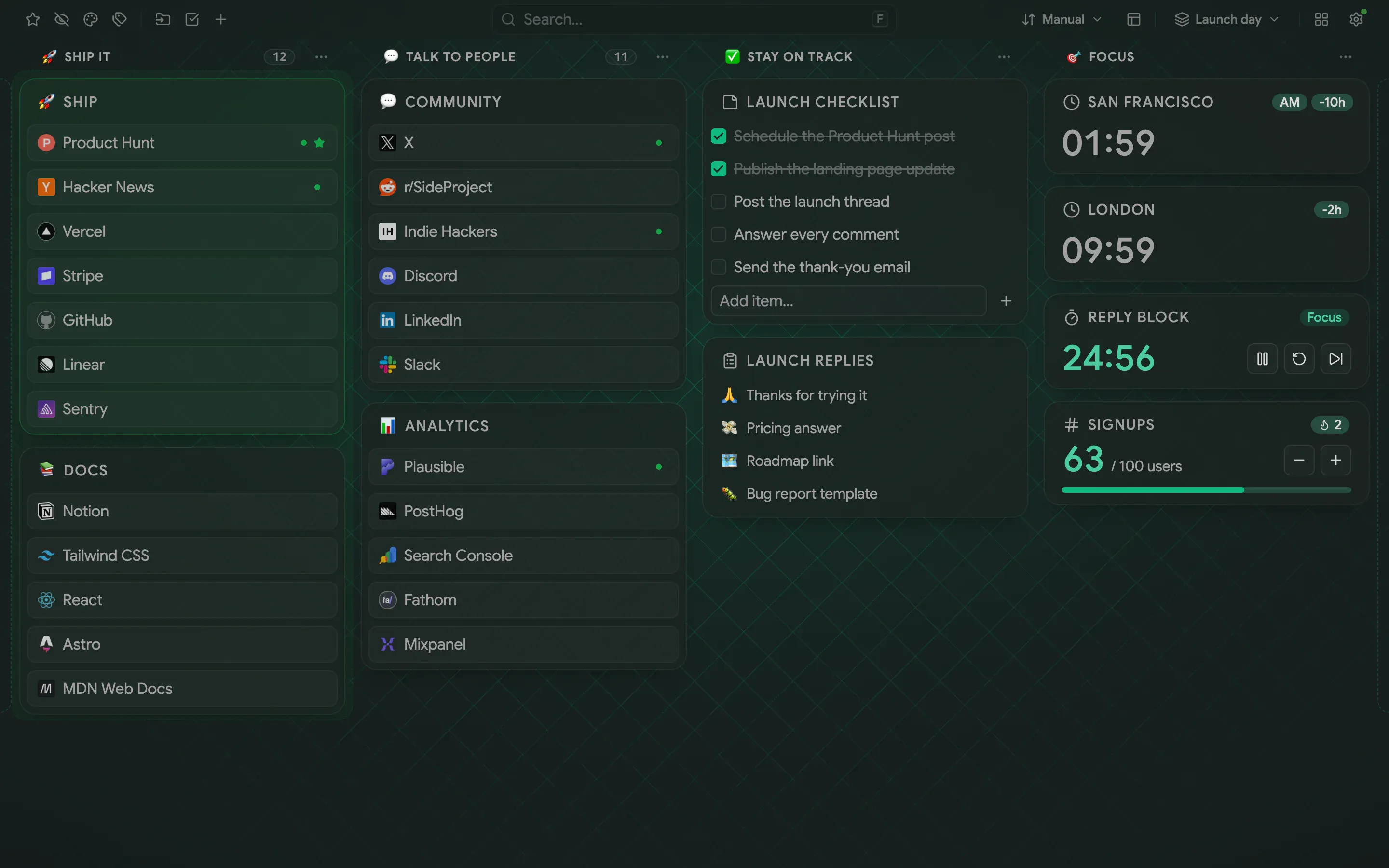Click the folder import icon
The height and width of the screenshot is (868, 1389).
click(x=163, y=19)
